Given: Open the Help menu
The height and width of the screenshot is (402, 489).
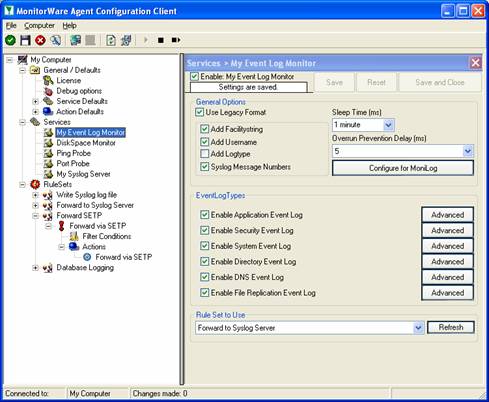Looking at the screenshot, I should coord(69,26).
